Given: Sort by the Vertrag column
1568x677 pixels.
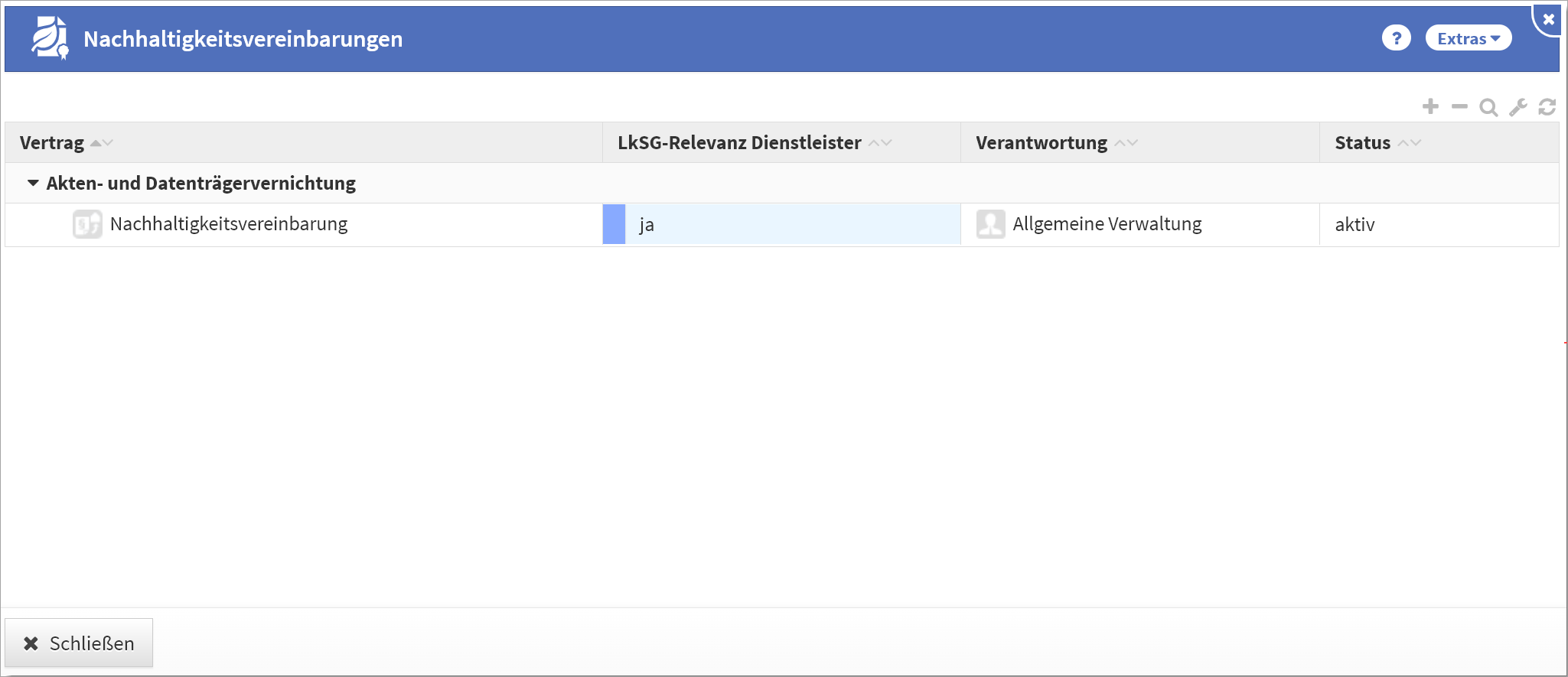Looking at the screenshot, I should 52,143.
